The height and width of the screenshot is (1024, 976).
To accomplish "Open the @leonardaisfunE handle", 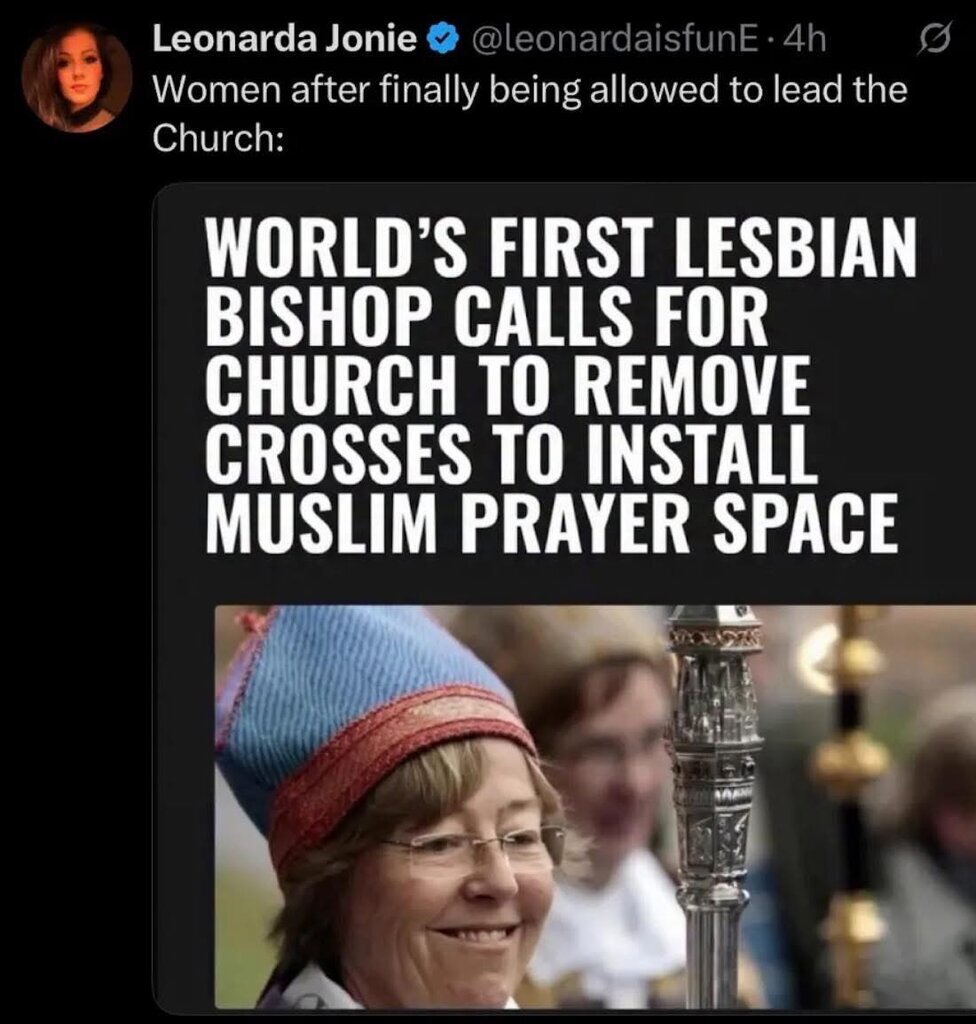I will [x=610, y=40].
